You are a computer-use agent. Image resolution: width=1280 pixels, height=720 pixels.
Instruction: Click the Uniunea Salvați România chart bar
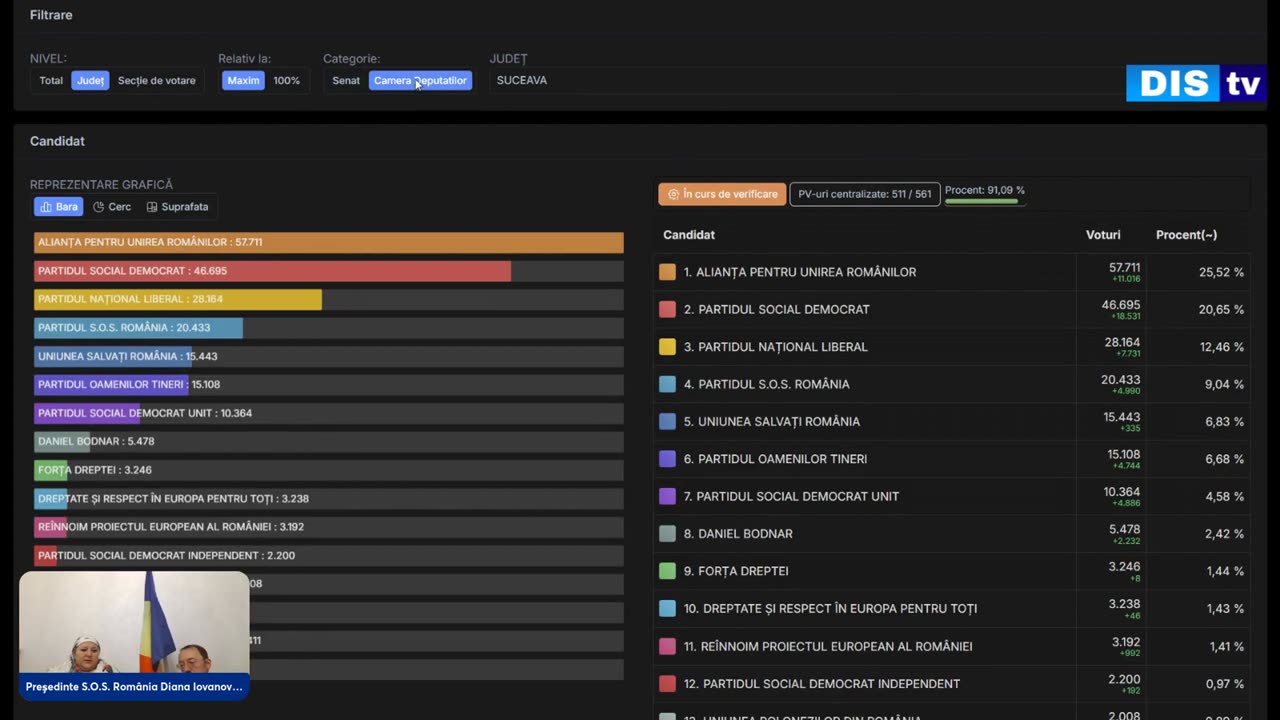click(x=113, y=356)
